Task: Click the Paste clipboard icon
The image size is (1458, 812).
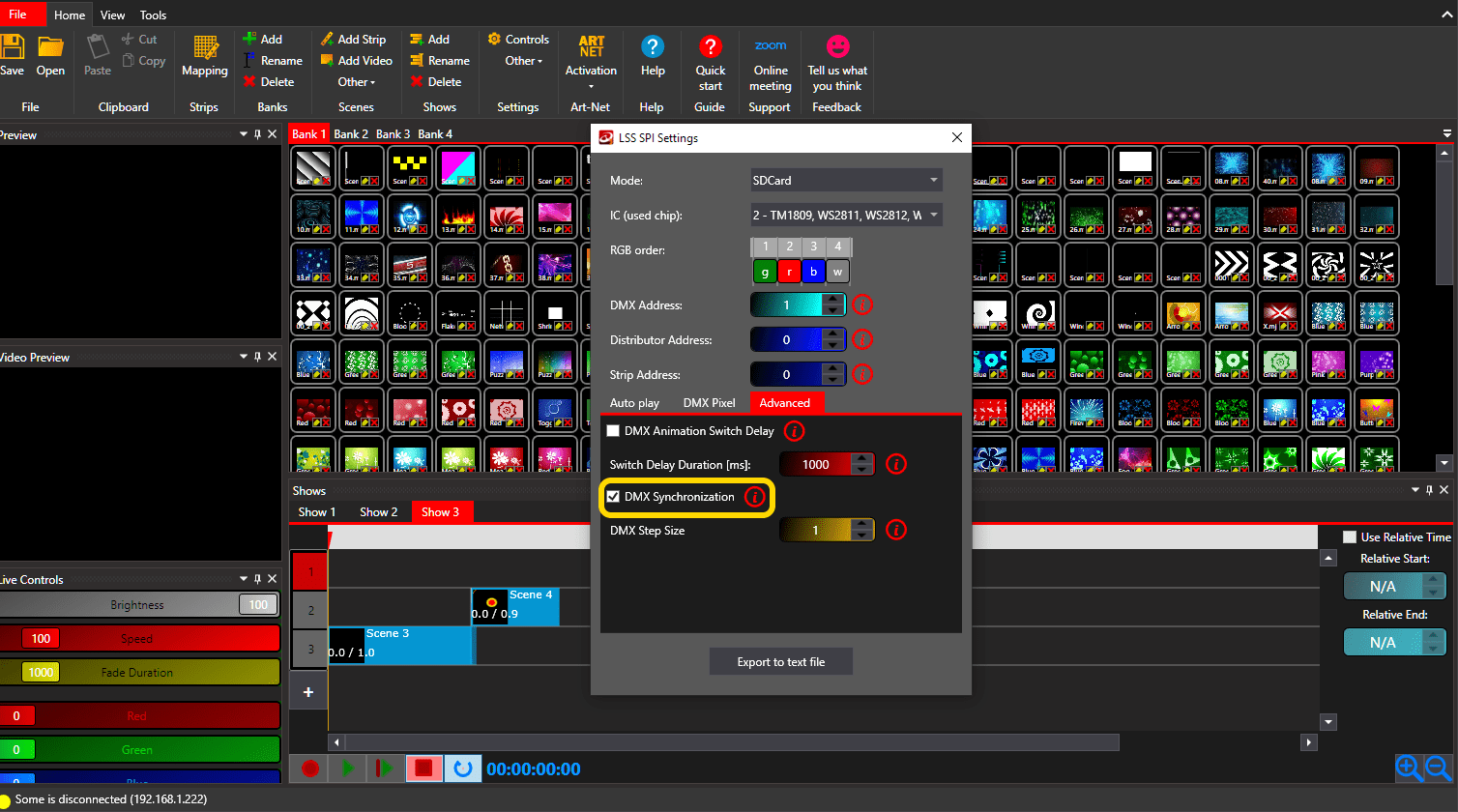Action: coord(98,55)
